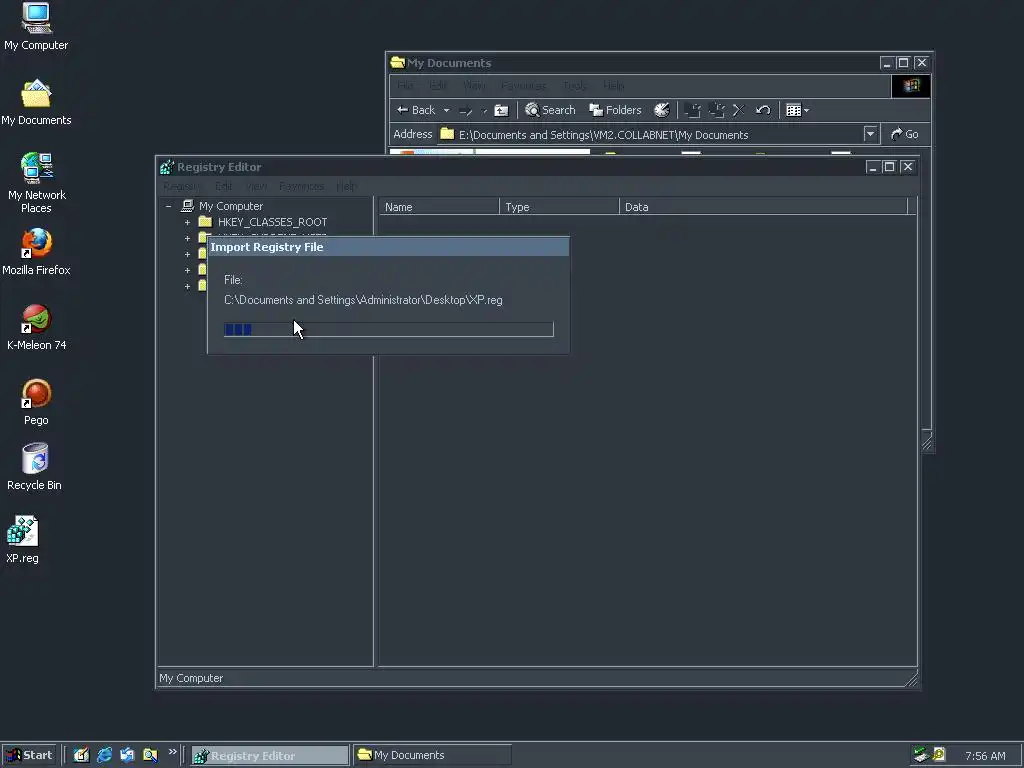The image size is (1024, 768).
Task: Open the Recycle Bin desktop icon
Action: click(35, 467)
